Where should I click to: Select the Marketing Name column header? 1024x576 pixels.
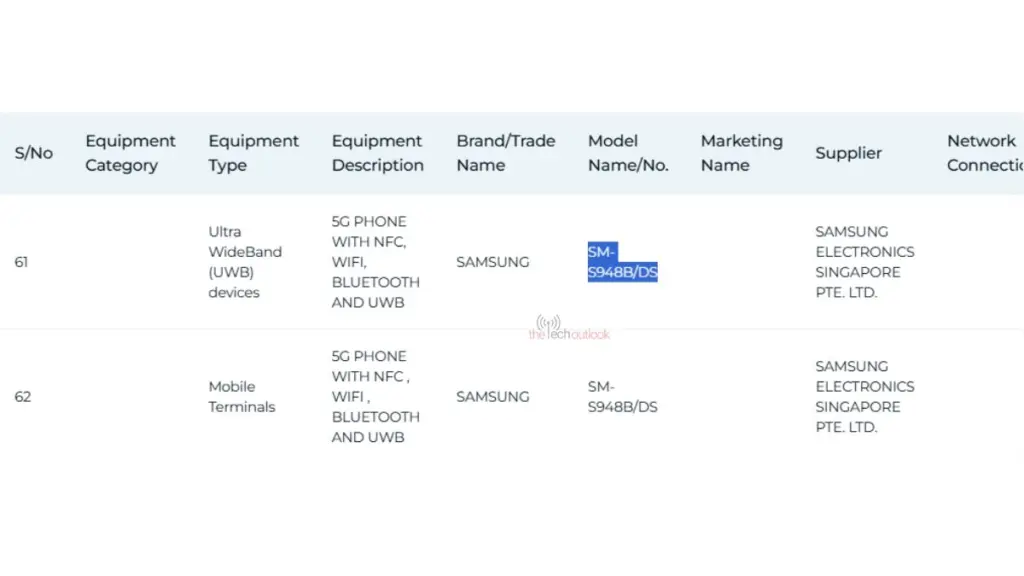(741, 153)
